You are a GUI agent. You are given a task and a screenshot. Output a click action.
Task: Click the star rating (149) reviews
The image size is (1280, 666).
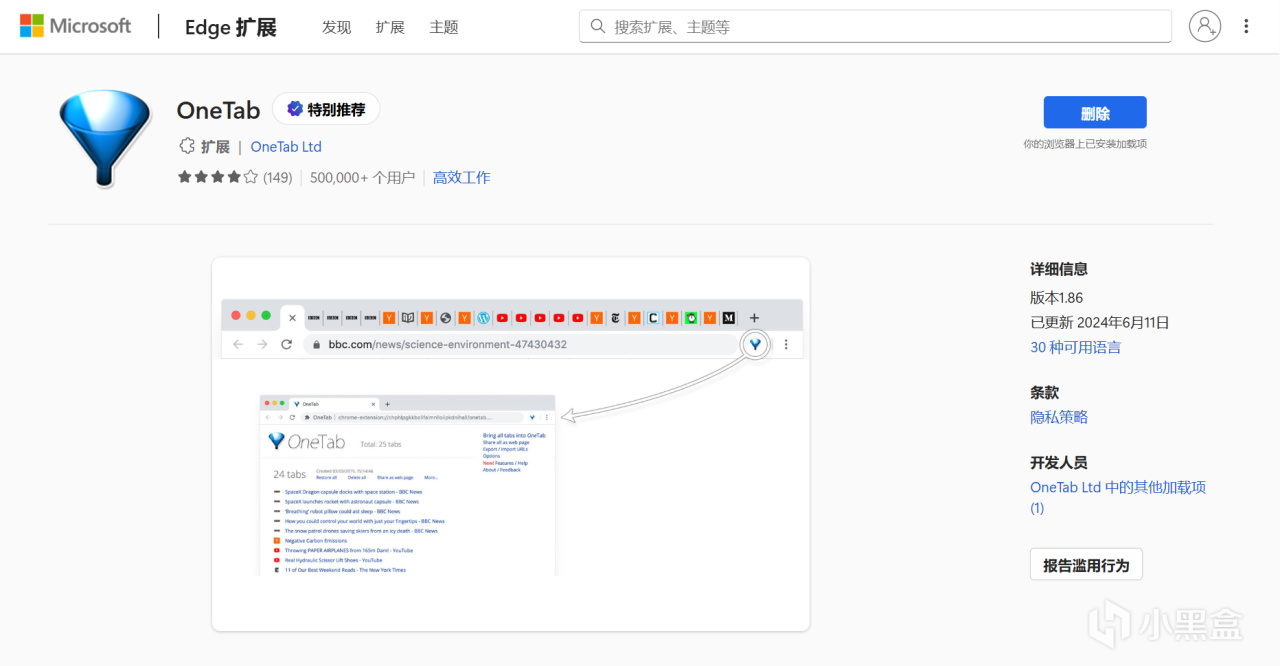[235, 177]
